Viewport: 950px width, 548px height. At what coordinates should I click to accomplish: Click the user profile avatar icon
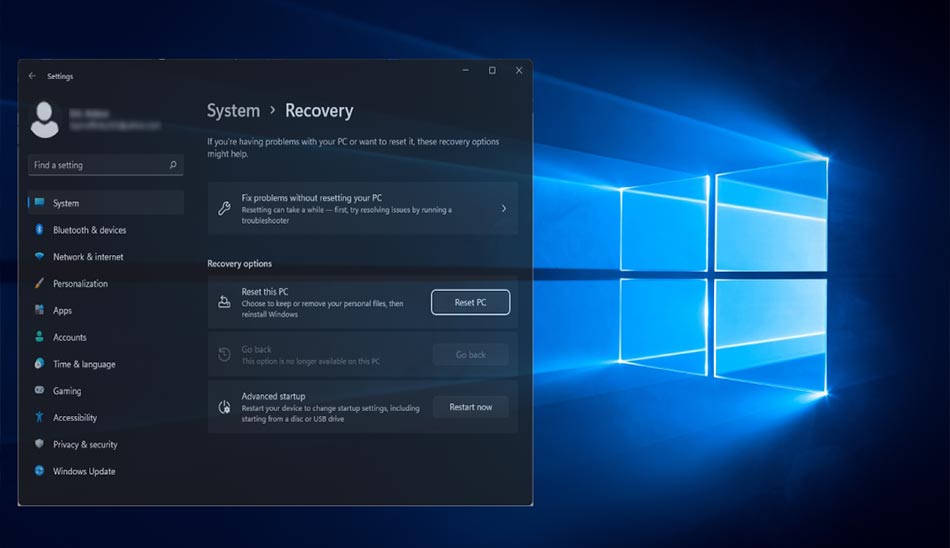pyautogui.click(x=45, y=119)
